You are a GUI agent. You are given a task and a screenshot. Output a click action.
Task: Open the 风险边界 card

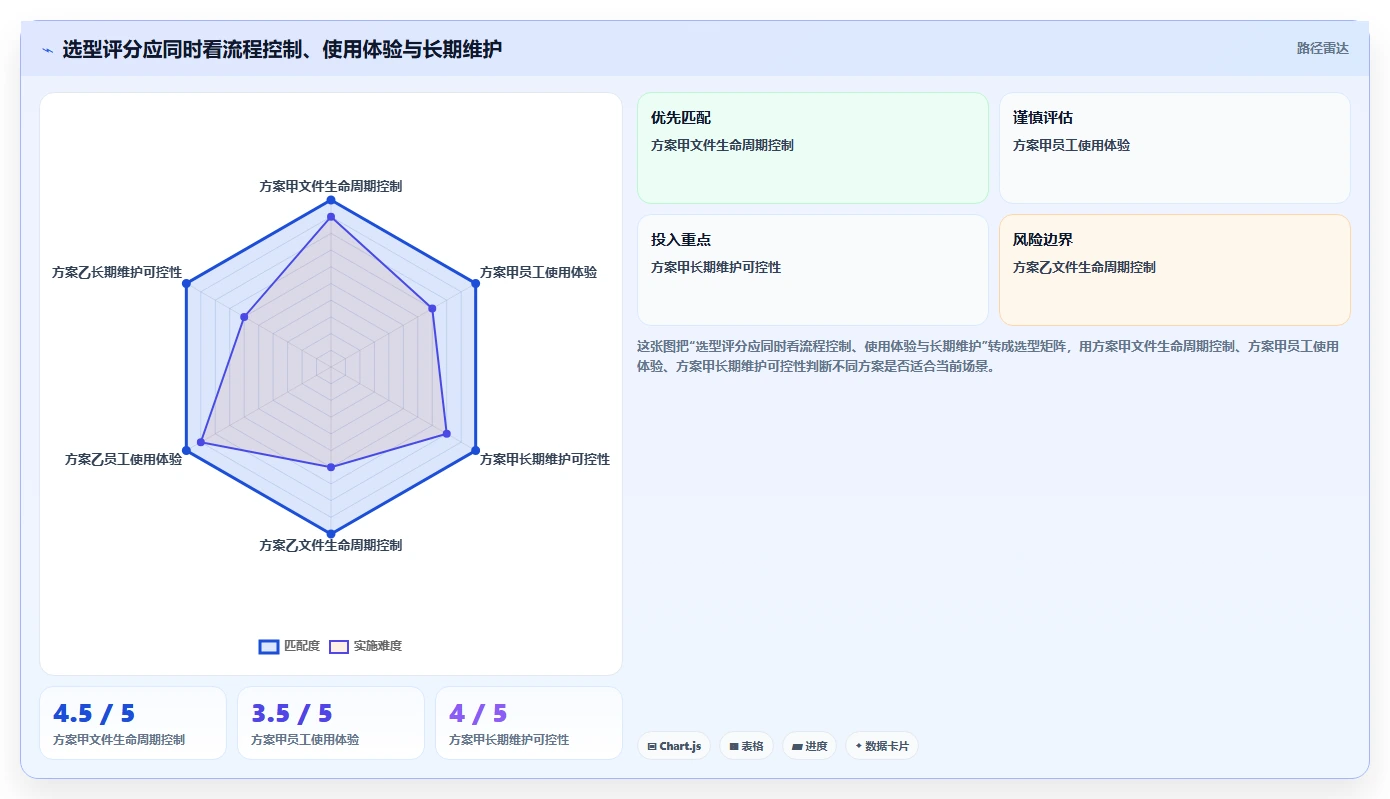(1175, 270)
